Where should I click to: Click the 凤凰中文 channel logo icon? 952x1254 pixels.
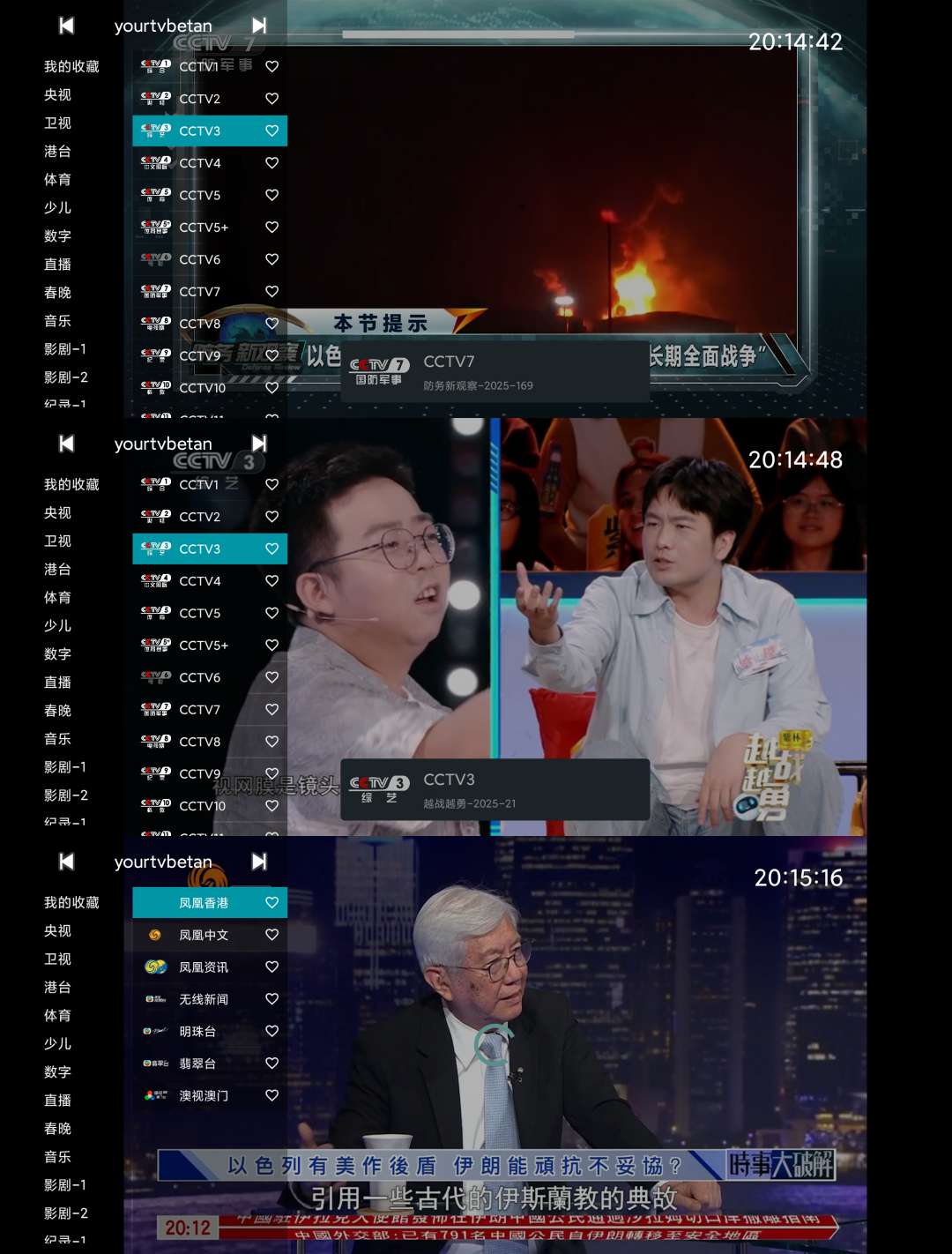point(155,935)
